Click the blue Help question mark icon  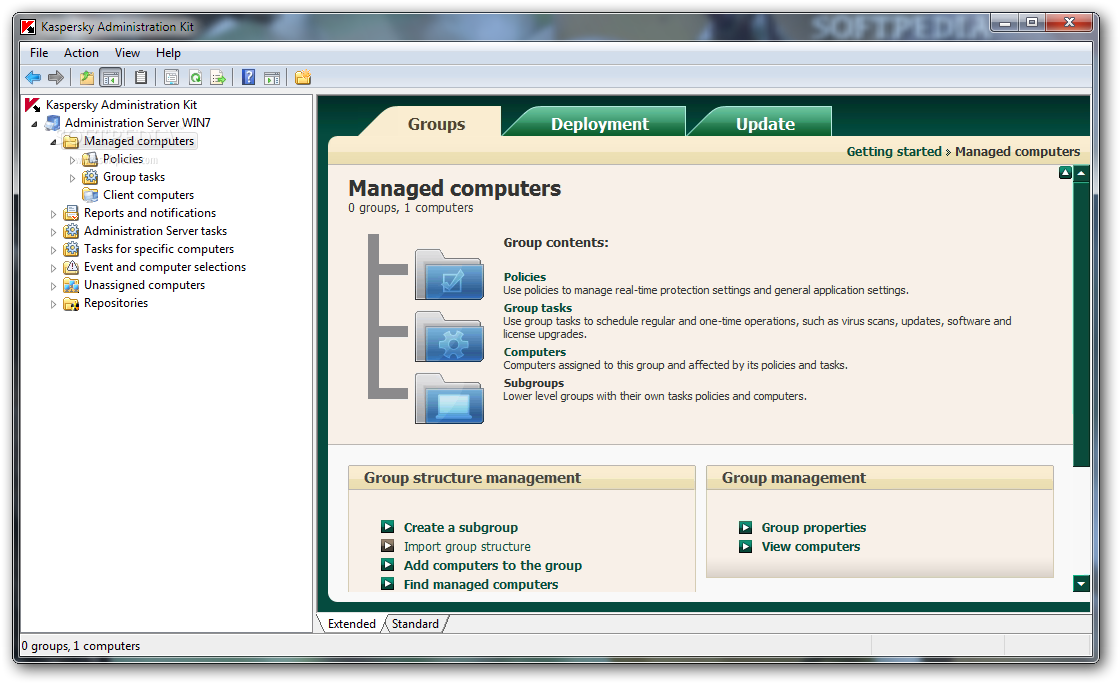pos(249,77)
